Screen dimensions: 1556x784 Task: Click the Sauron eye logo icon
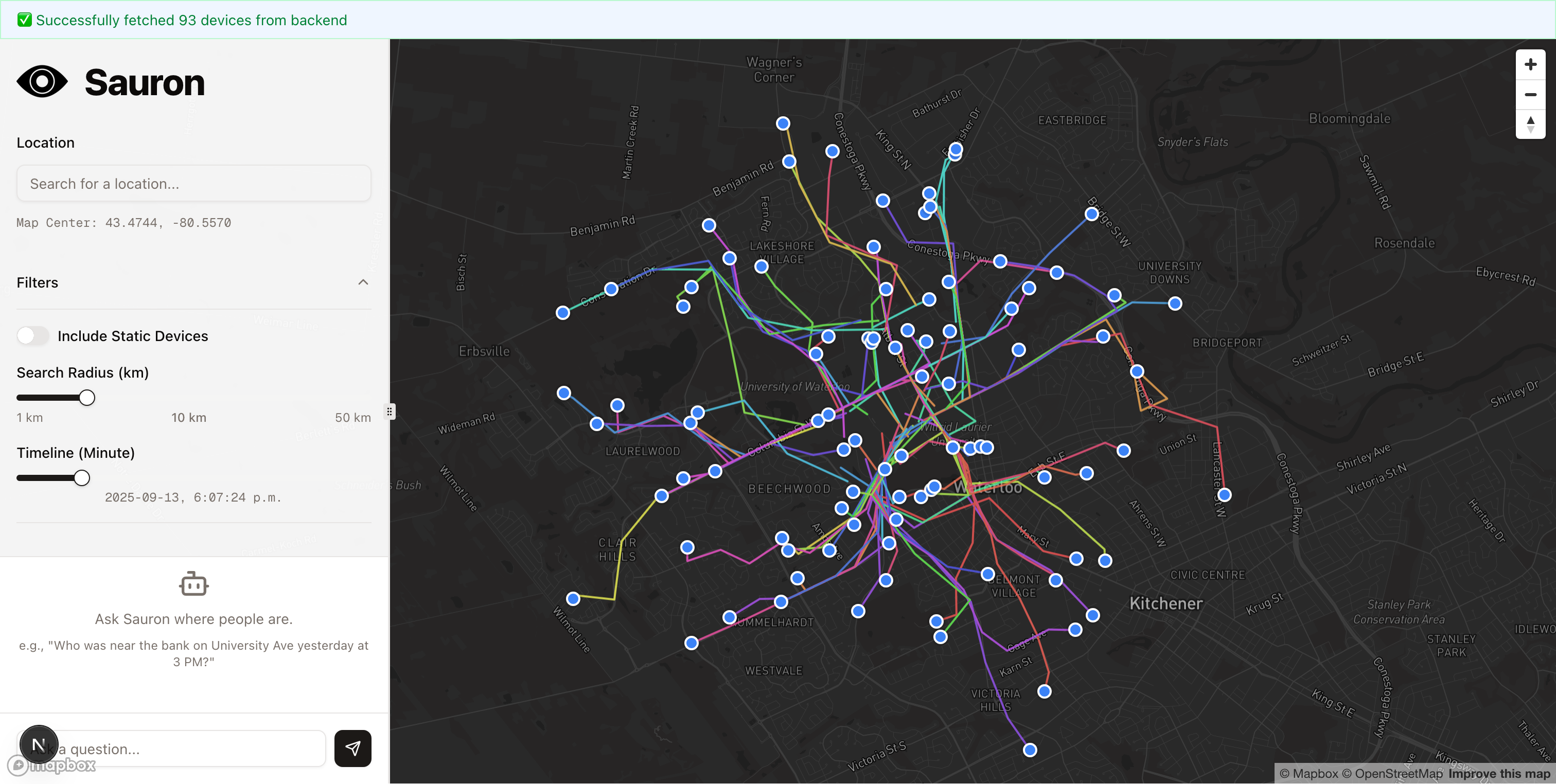(x=42, y=82)
